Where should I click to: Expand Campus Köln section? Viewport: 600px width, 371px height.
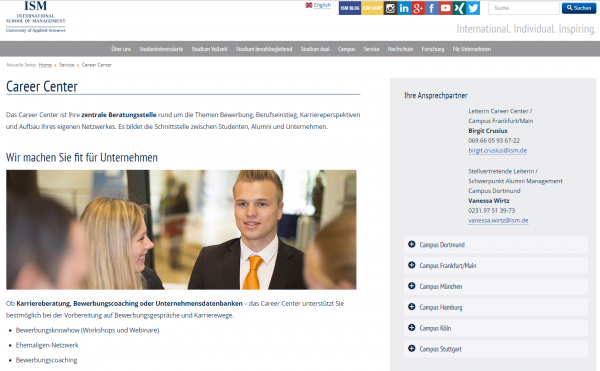pos(496,328)
